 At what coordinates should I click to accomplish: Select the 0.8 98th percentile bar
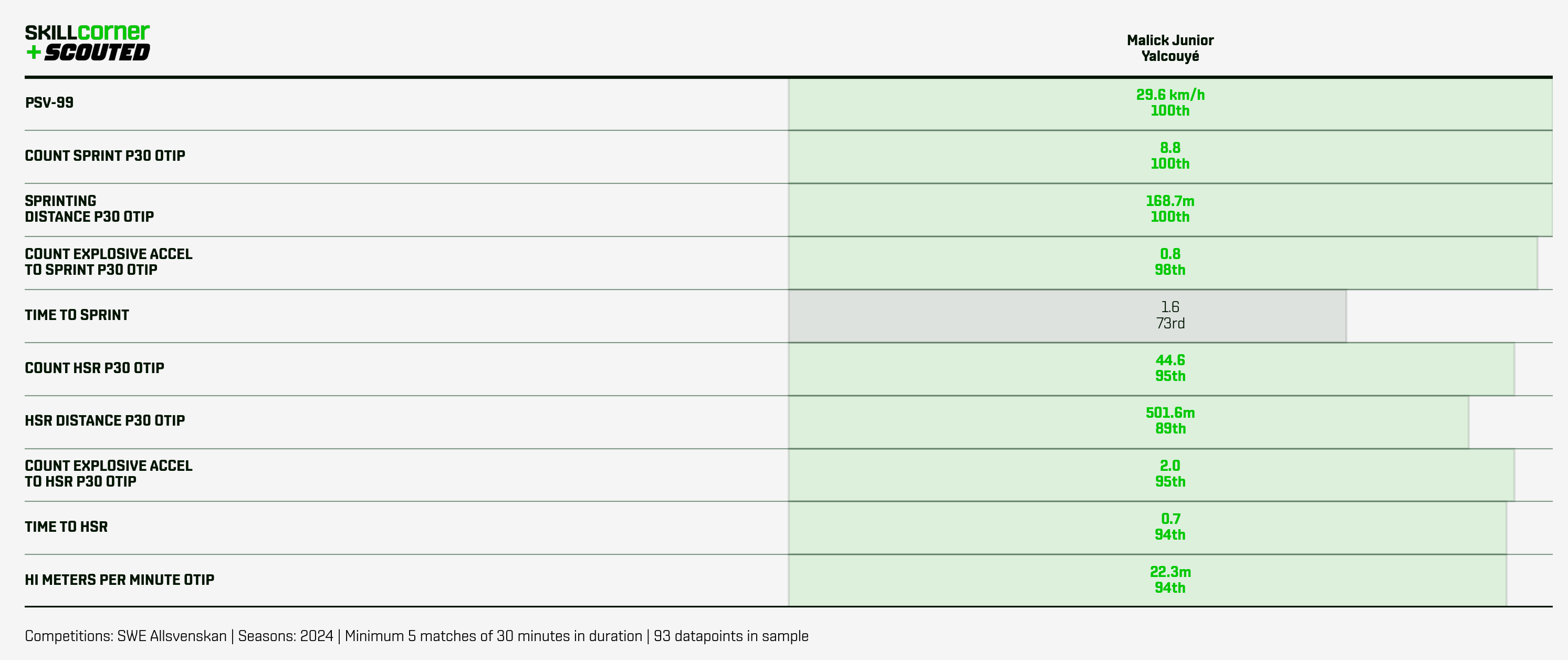click(1163, 263)
